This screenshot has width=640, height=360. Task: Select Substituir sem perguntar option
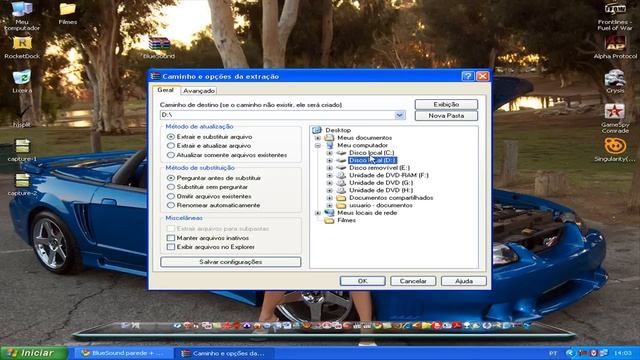coord(171,187)
